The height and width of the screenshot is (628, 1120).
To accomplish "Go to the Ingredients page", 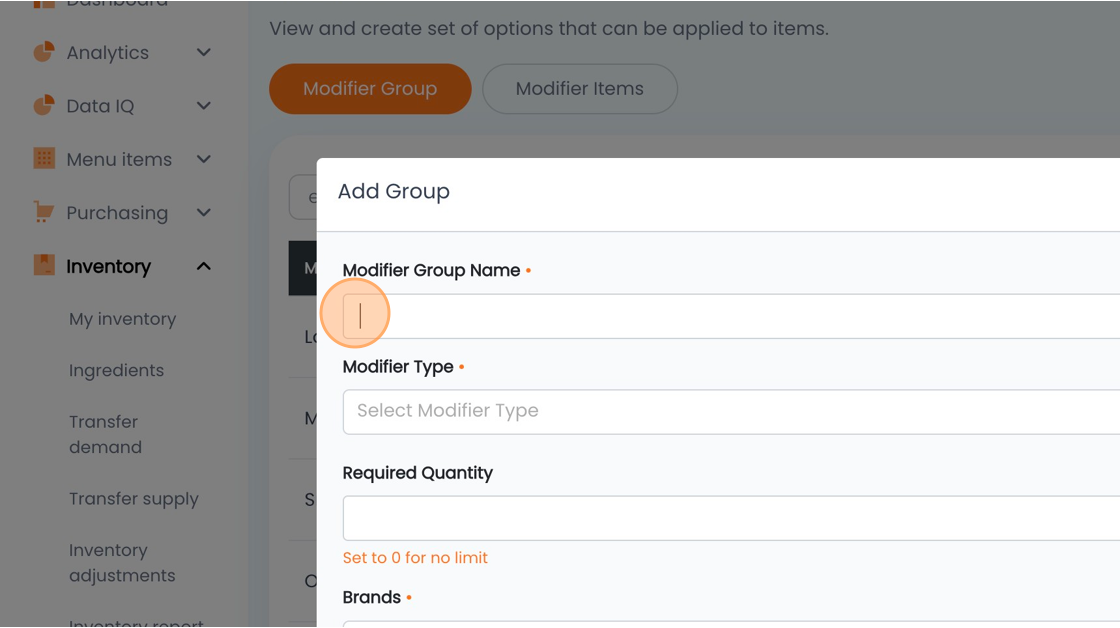I will (116, 370).
